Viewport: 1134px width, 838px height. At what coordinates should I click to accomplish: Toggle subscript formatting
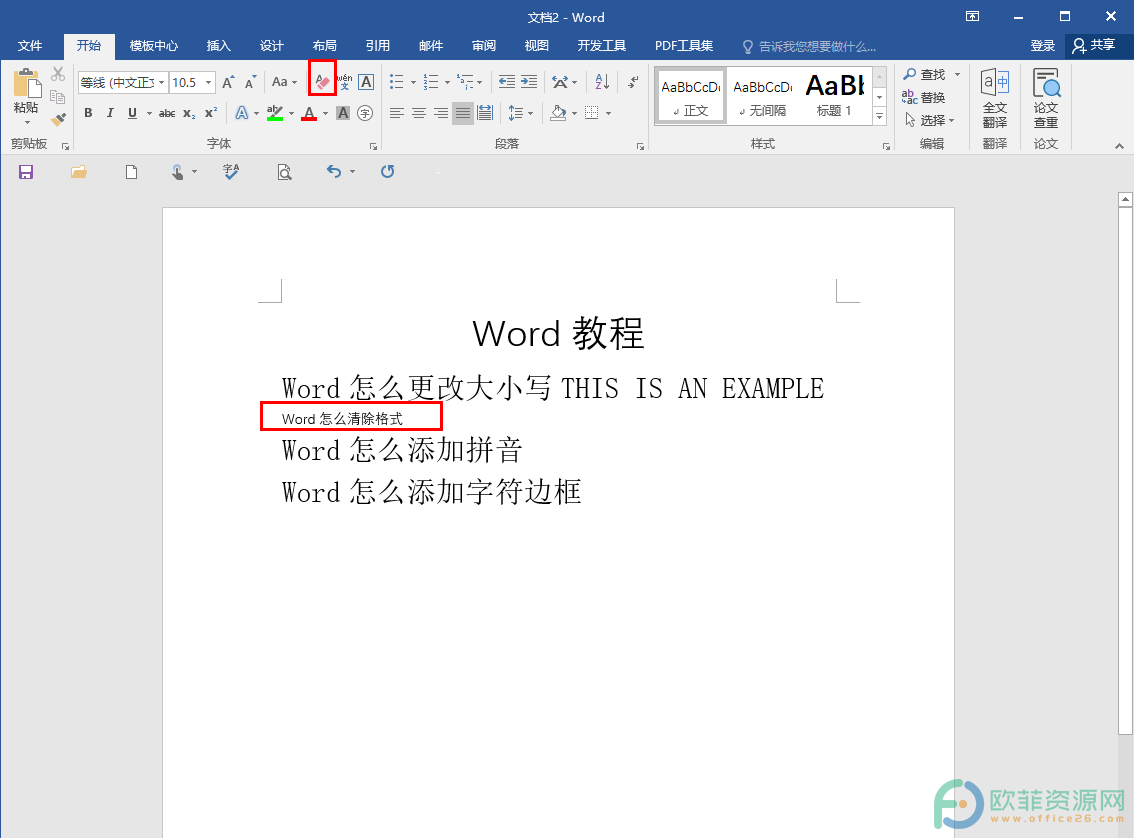189,114
